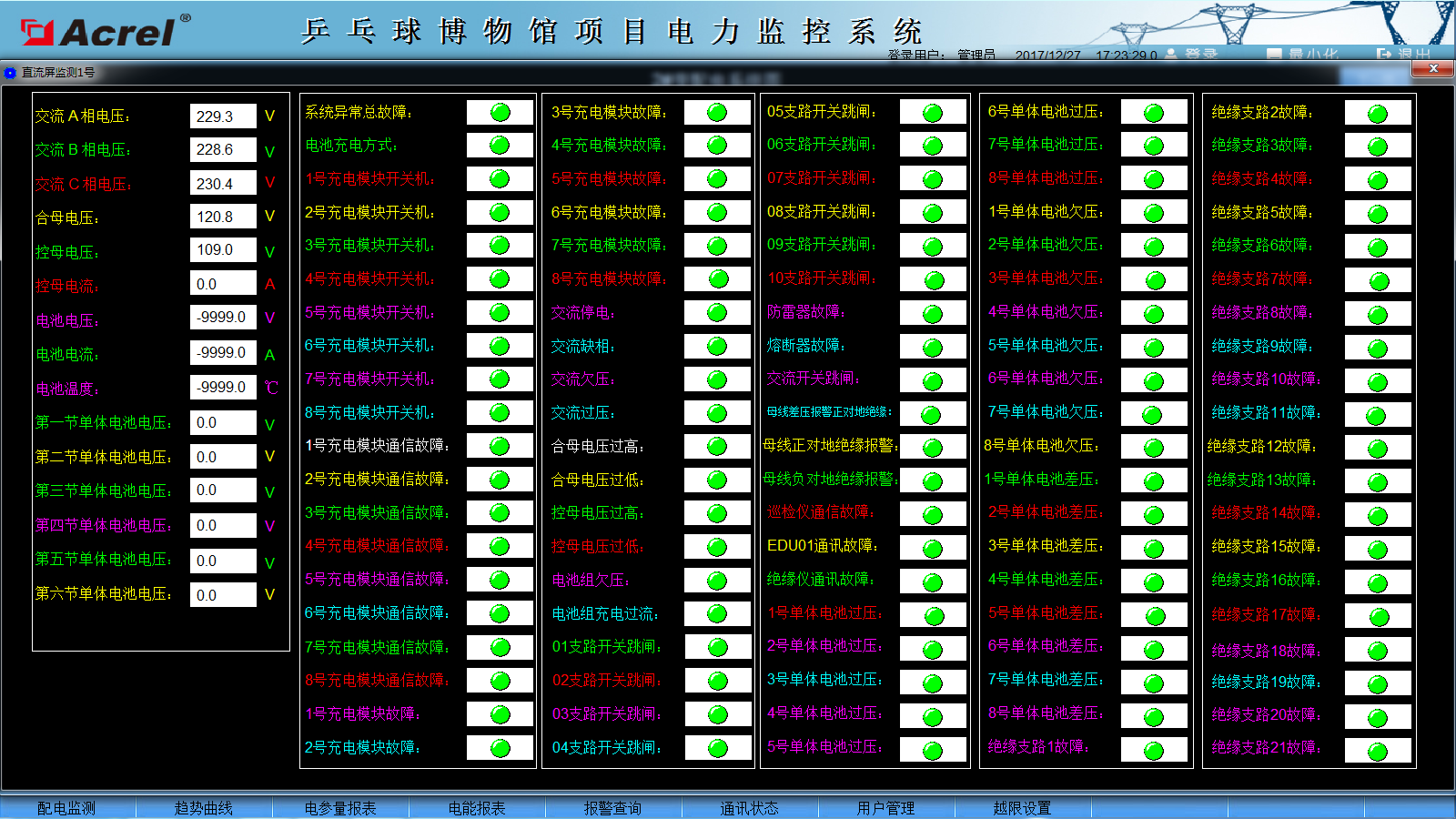Click the 交流开关跳闸 indicator light
The width and height of the screenshot is (1456, 819).
click(934, 381)
